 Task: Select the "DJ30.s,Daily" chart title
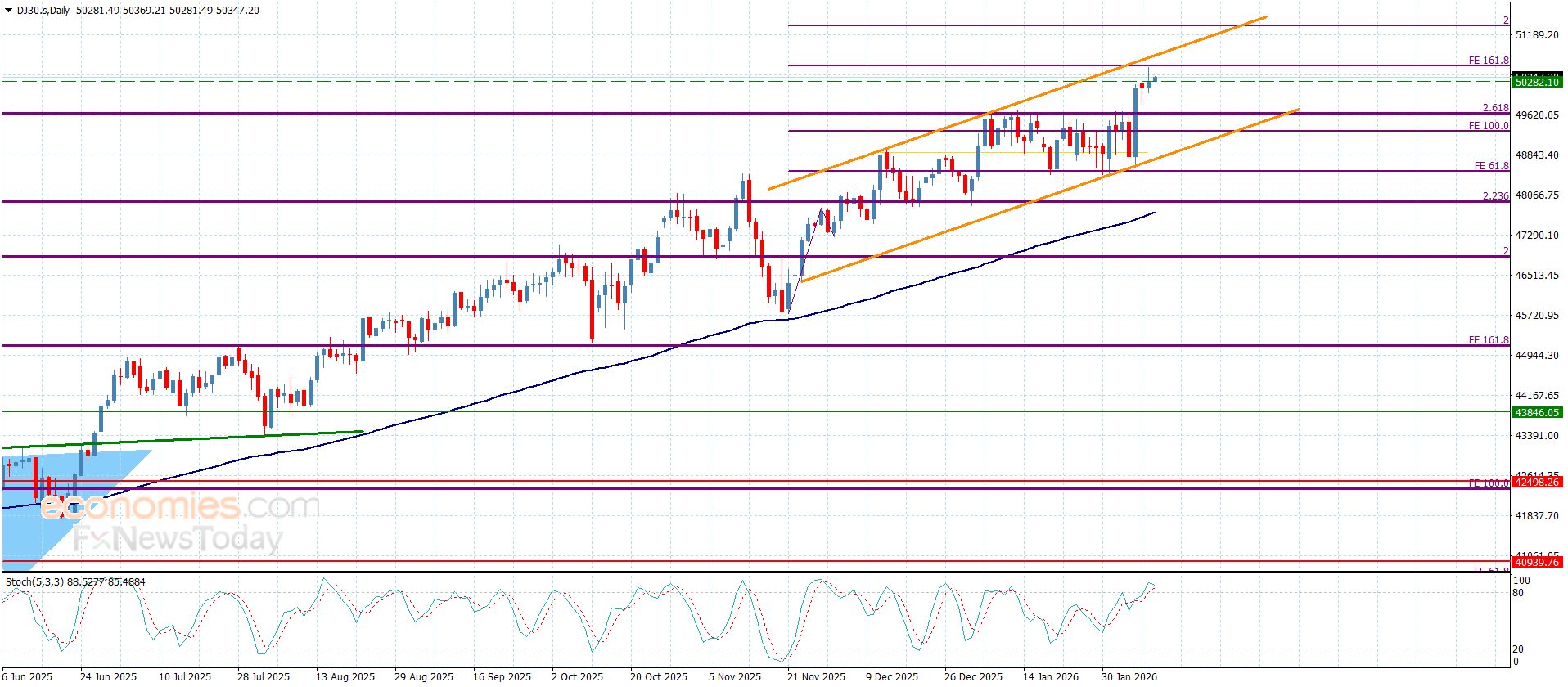[x=42, y=11]
